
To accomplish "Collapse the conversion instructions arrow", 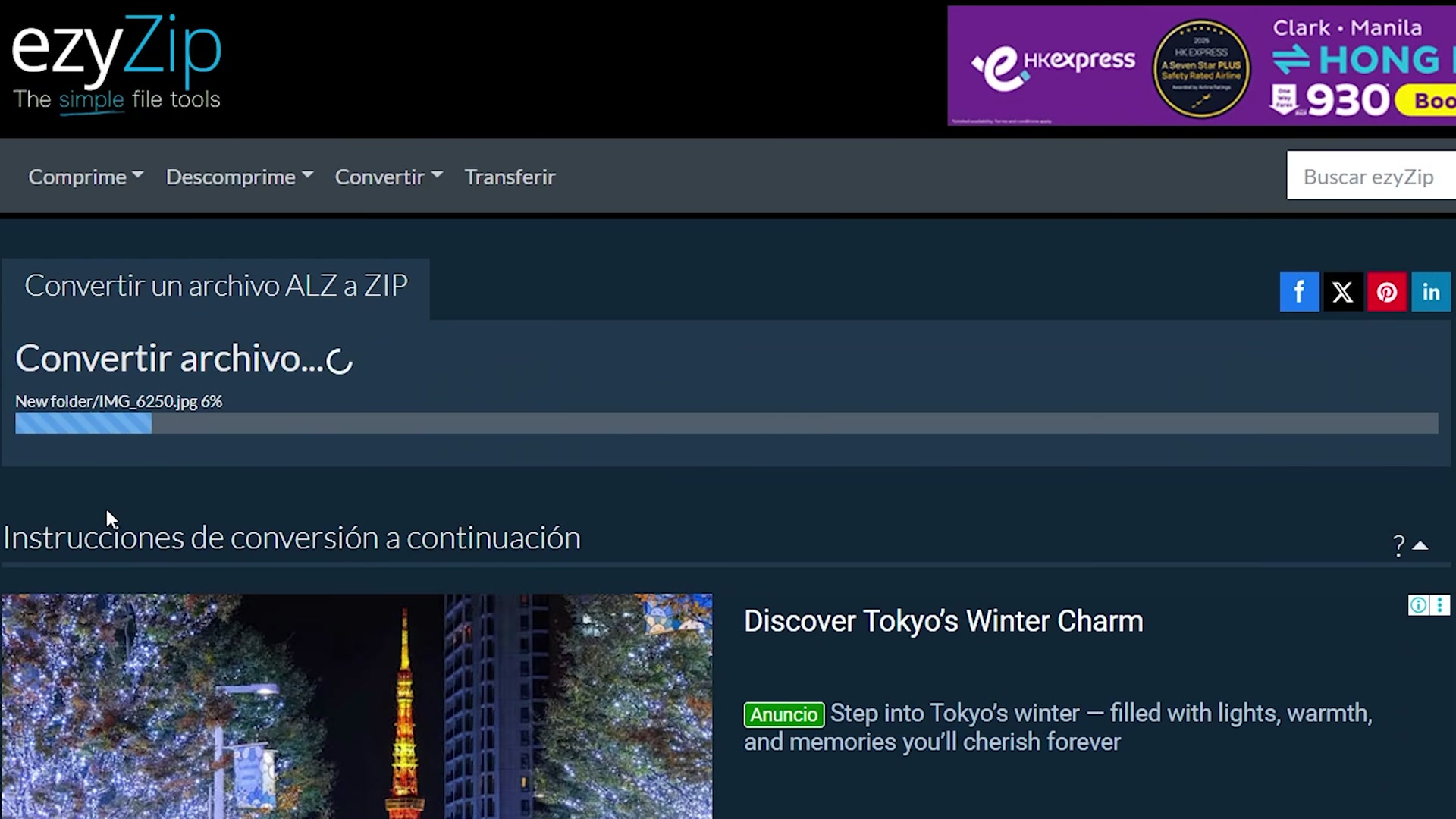I will tap(1421, 545).
